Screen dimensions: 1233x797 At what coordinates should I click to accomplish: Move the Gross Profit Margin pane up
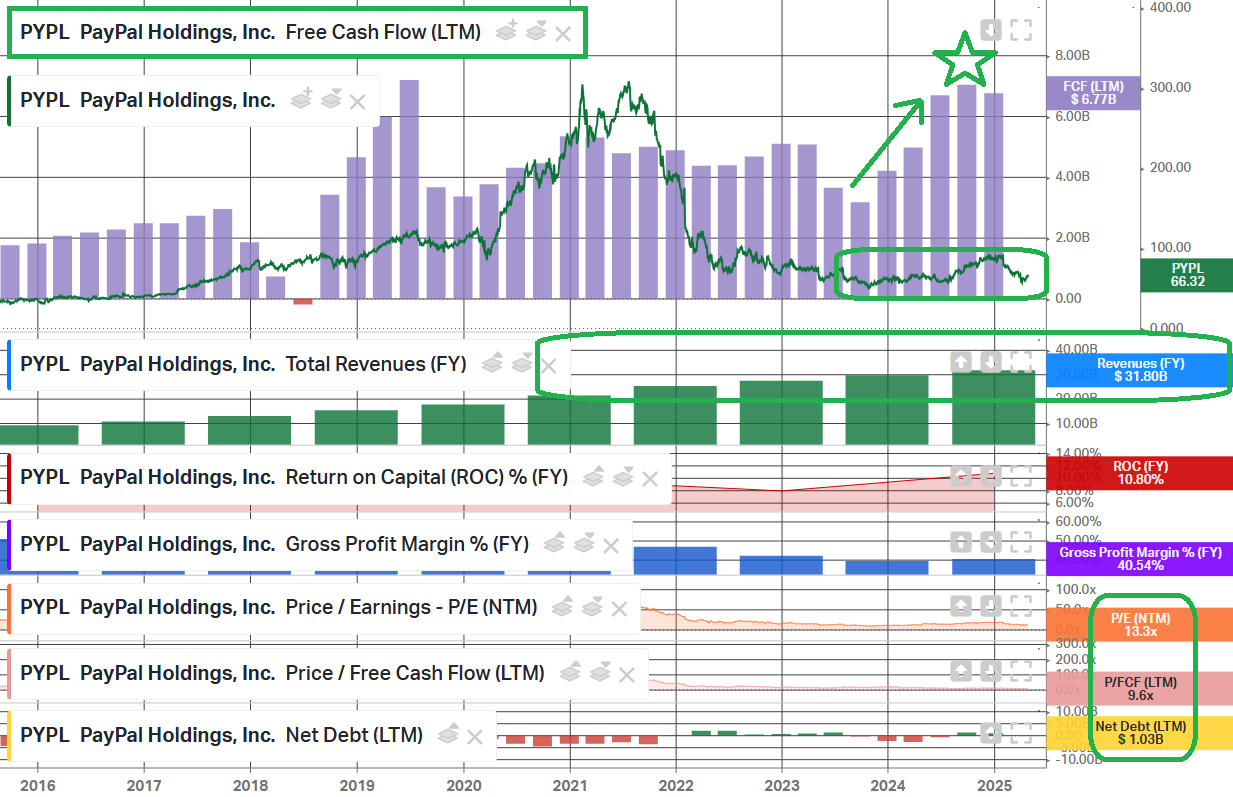(960, 542)
